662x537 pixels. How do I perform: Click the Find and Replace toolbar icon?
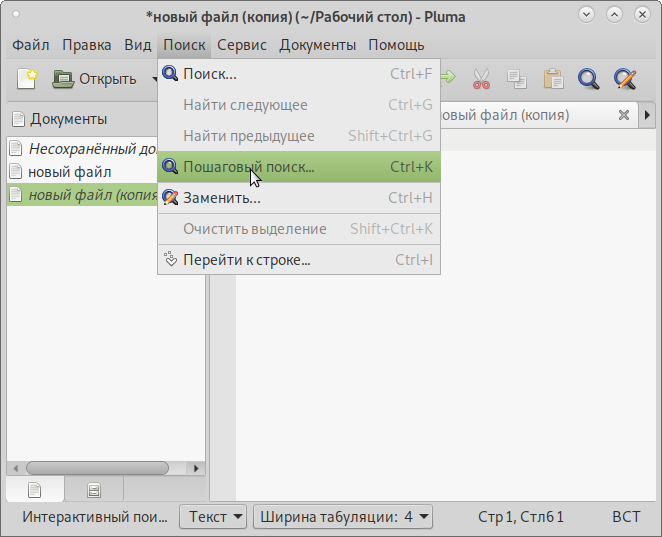point(625,79)
